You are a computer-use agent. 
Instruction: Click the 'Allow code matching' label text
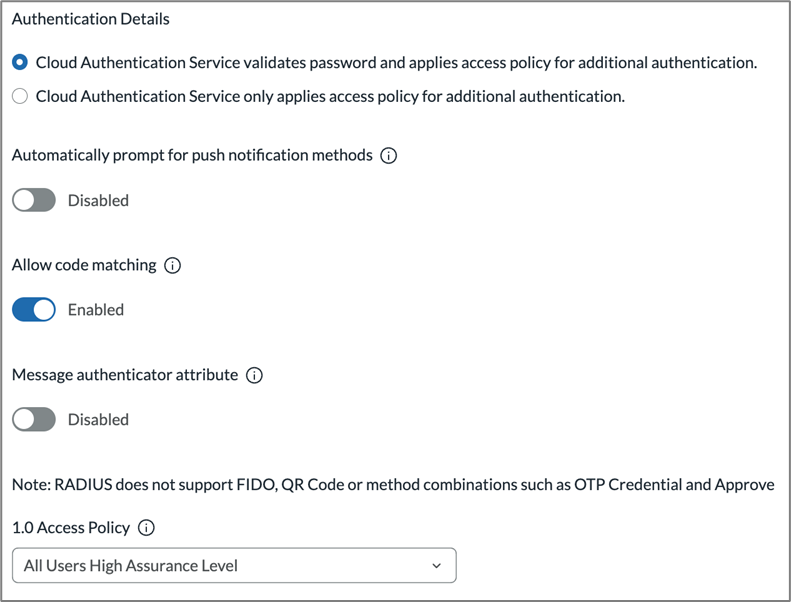point(84,266)
